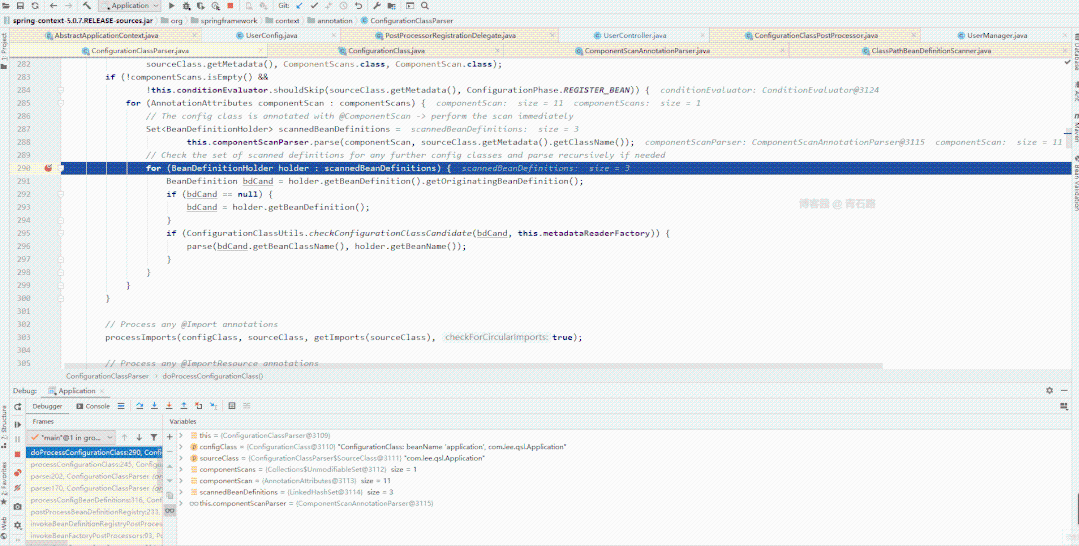Click Run with Coverage icon
1079x546 pixels.
click(x=201, y=6)
